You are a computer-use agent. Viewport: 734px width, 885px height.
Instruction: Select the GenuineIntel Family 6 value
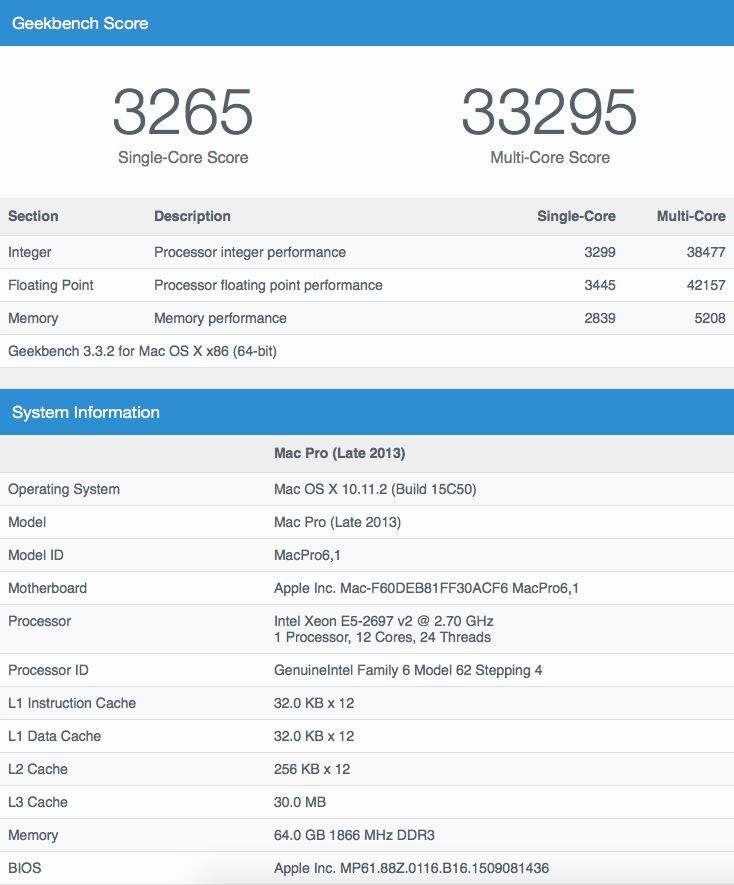(x=408, y=670)
